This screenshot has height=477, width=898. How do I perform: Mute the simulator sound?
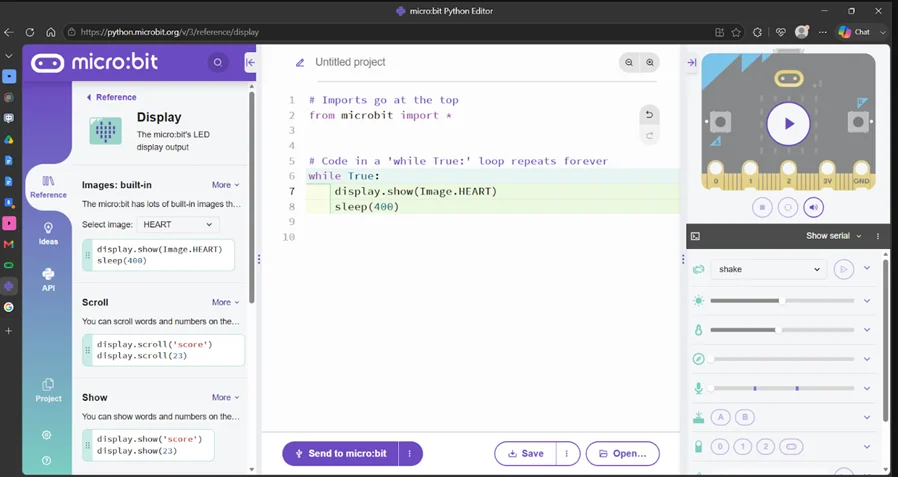[x=814, y=207]
